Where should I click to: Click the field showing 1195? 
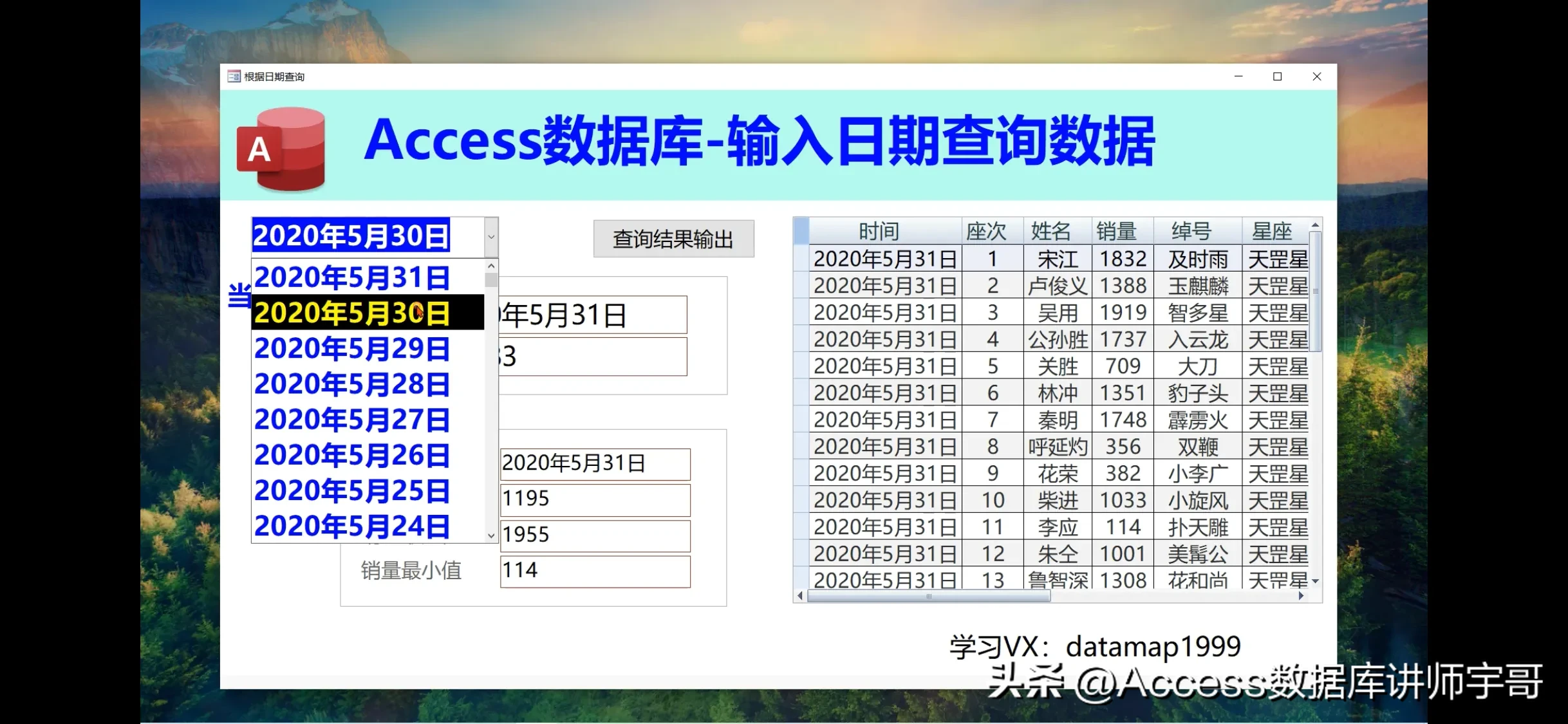point(595,499)
